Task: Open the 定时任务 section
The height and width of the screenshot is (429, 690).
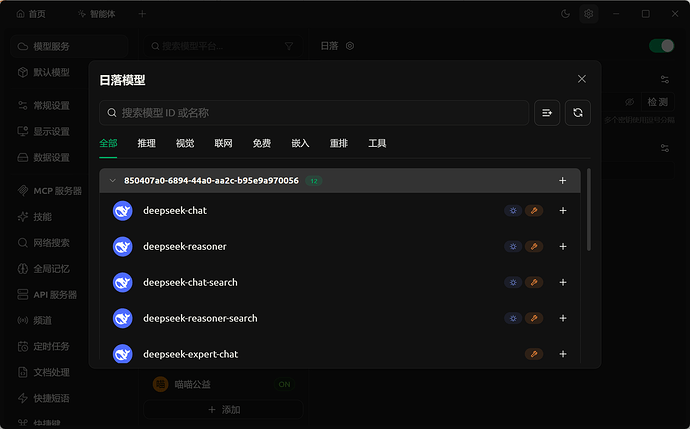Action: click(44, 347)
